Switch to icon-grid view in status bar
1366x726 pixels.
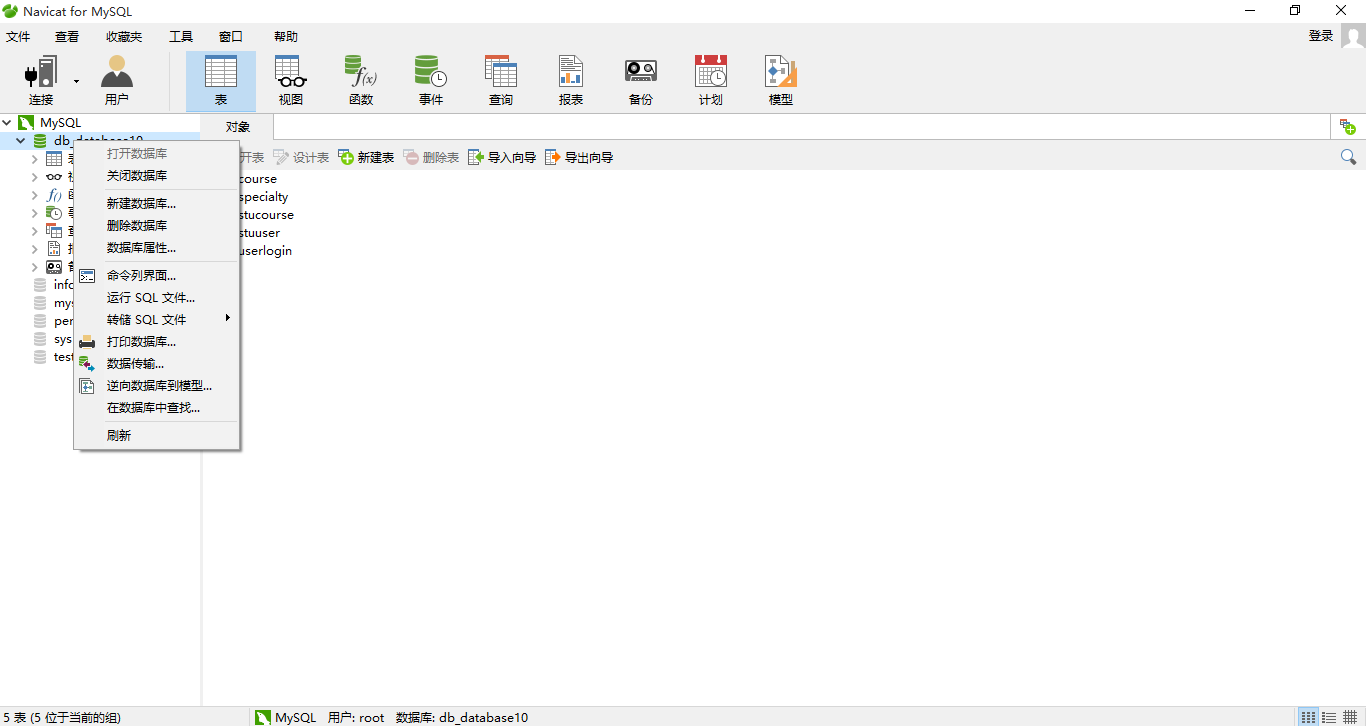pyautogui.click(x=1308, y=717)
